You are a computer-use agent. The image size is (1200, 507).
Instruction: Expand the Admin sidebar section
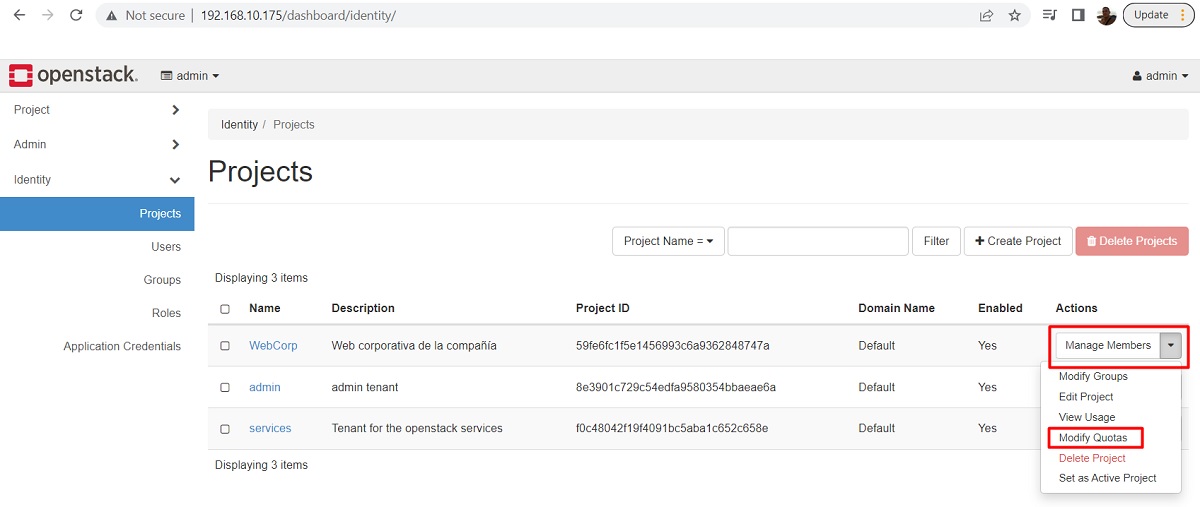click(x=97, y=144)
